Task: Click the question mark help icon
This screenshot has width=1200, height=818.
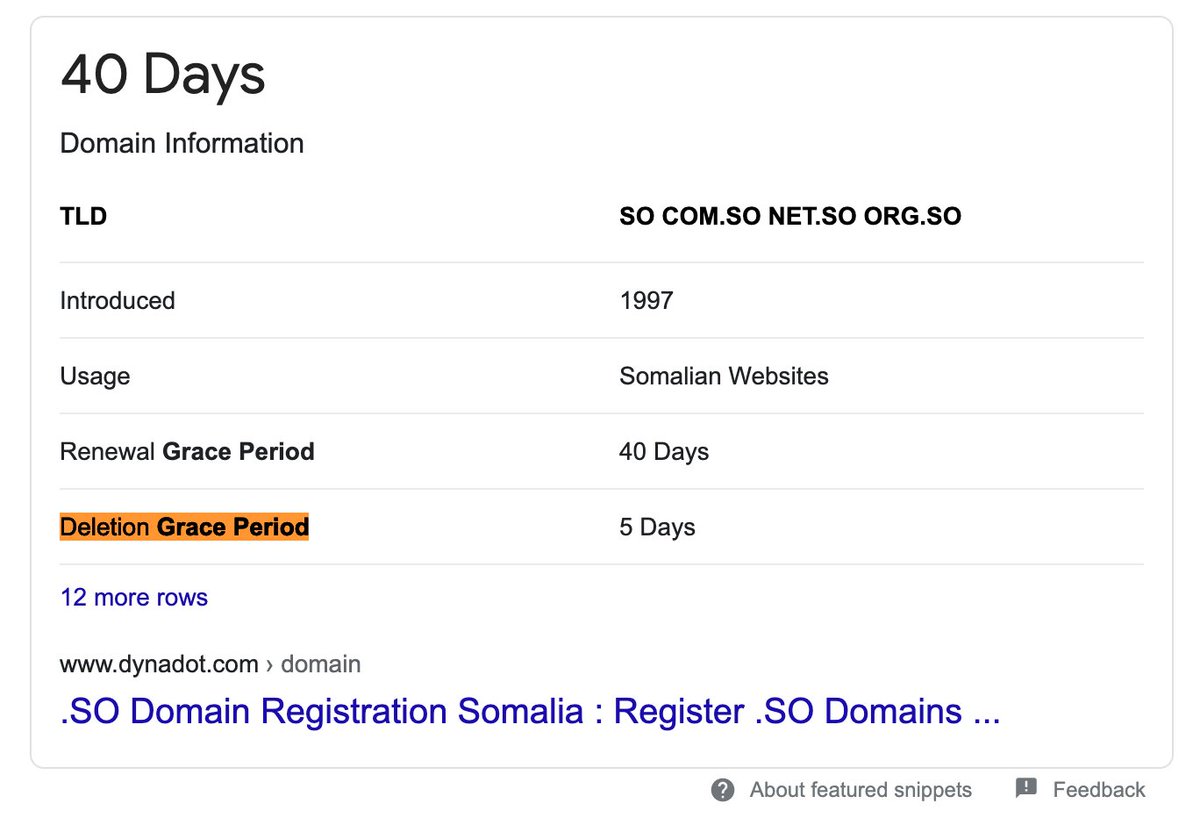Action: (723, 790)
